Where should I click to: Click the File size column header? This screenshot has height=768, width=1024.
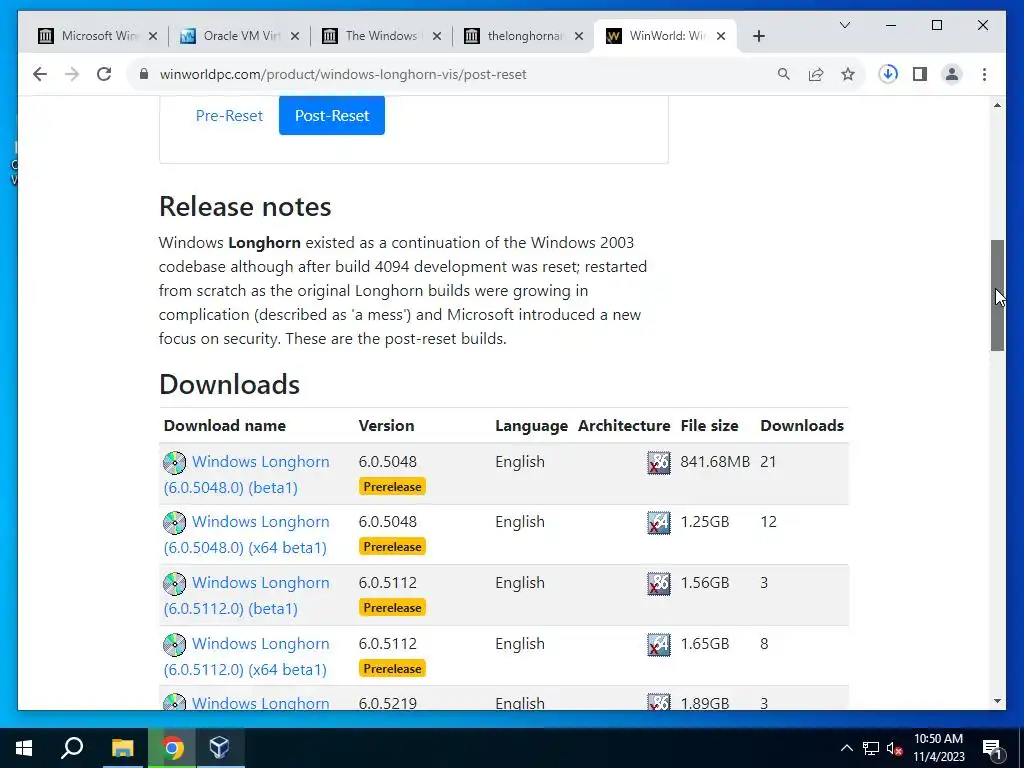[709, 426]
